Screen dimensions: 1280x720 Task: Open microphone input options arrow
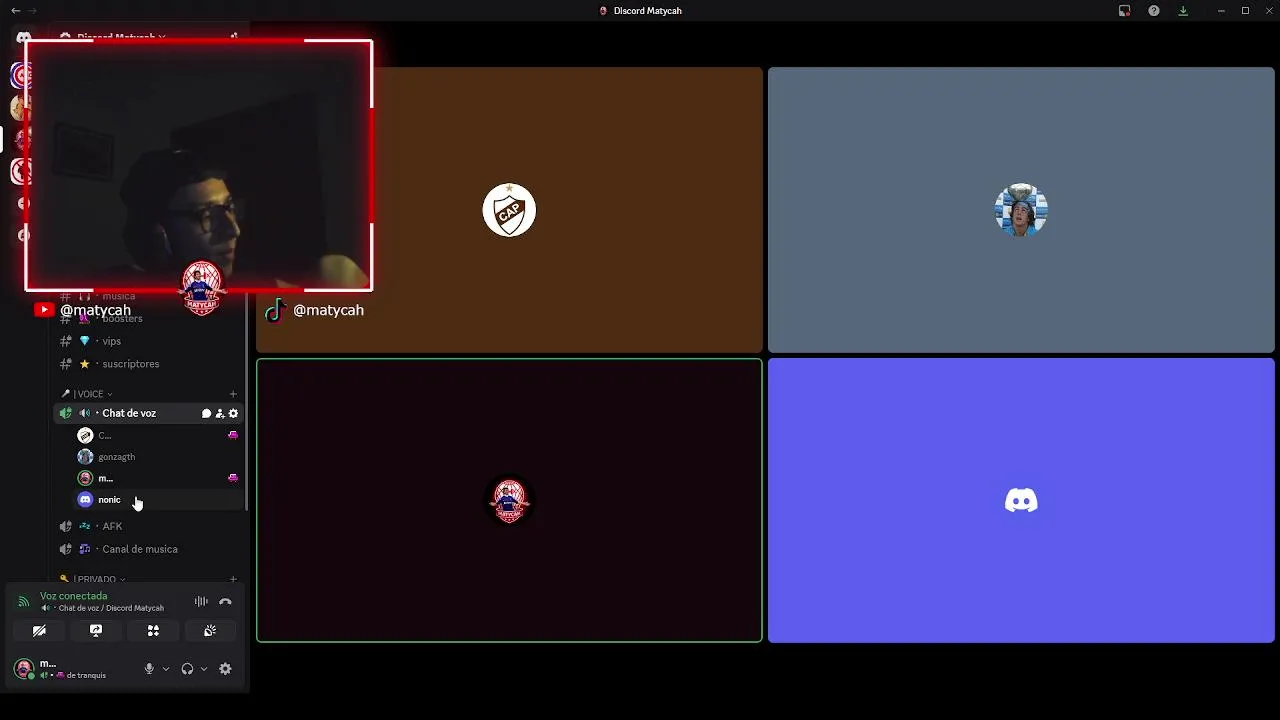165,669
